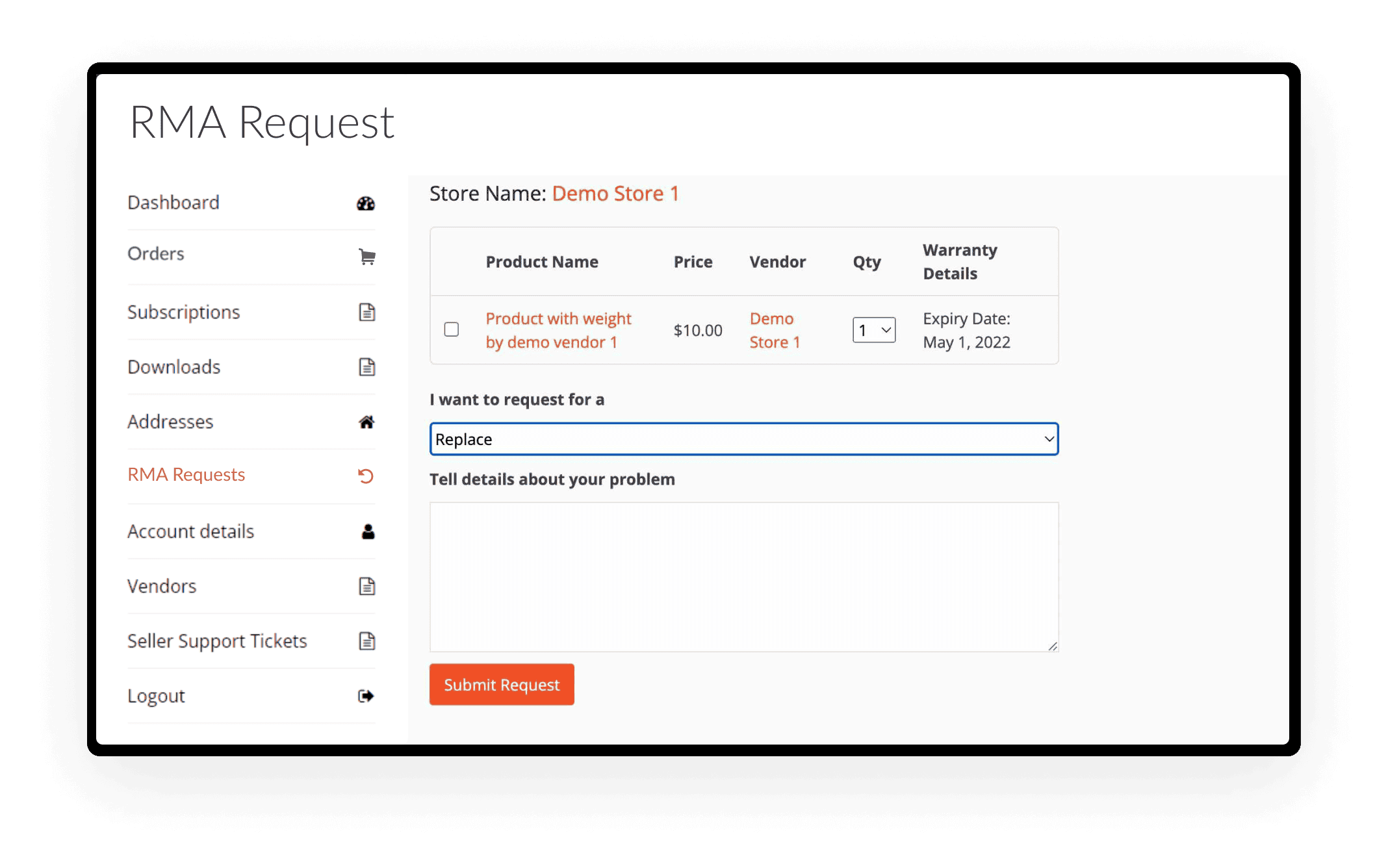Click the Dashboard gauge icon
The height and width of the screenshot is (868, 1388).
tap(366, 203)
